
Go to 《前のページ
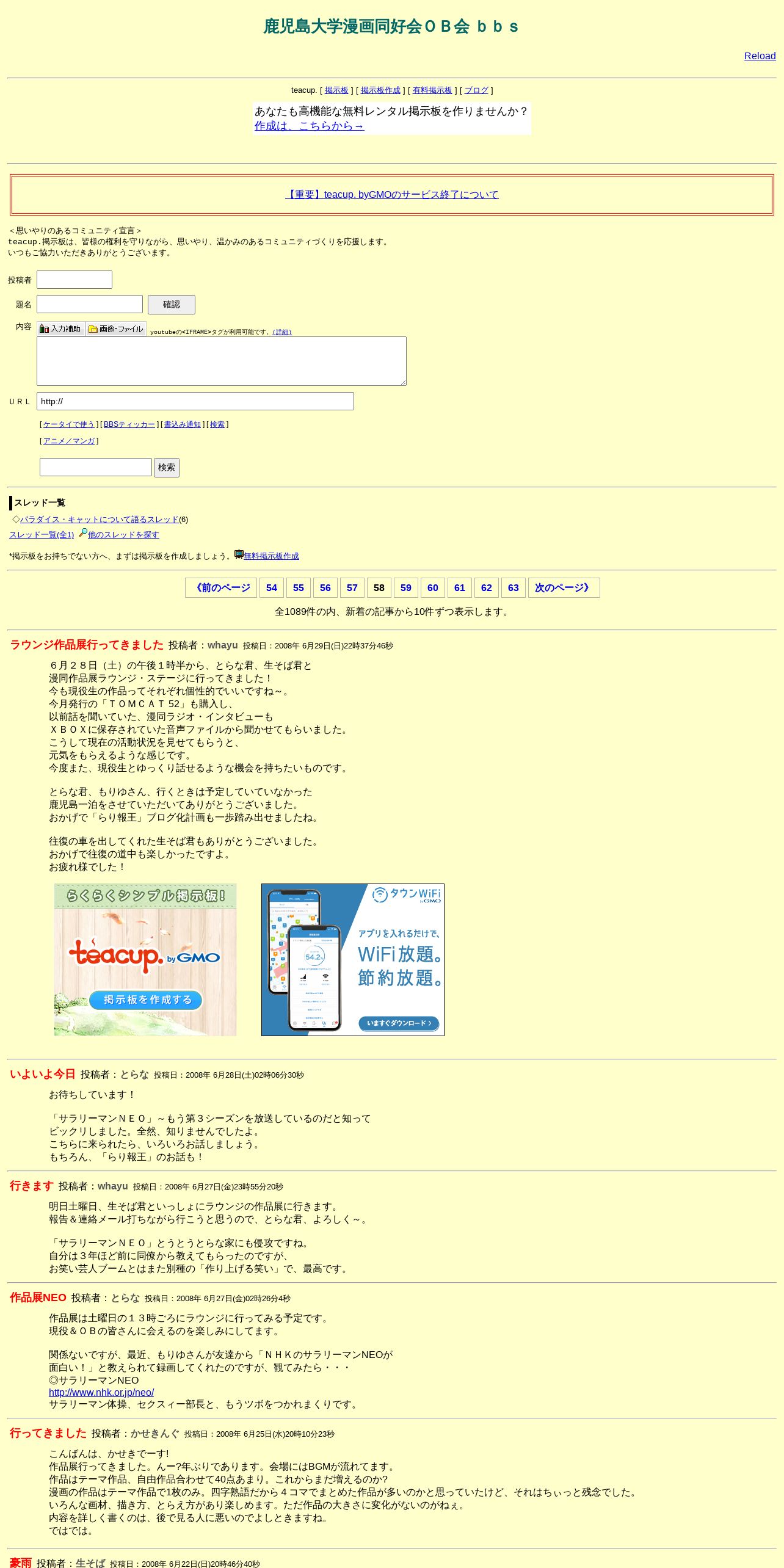point(221,588)
